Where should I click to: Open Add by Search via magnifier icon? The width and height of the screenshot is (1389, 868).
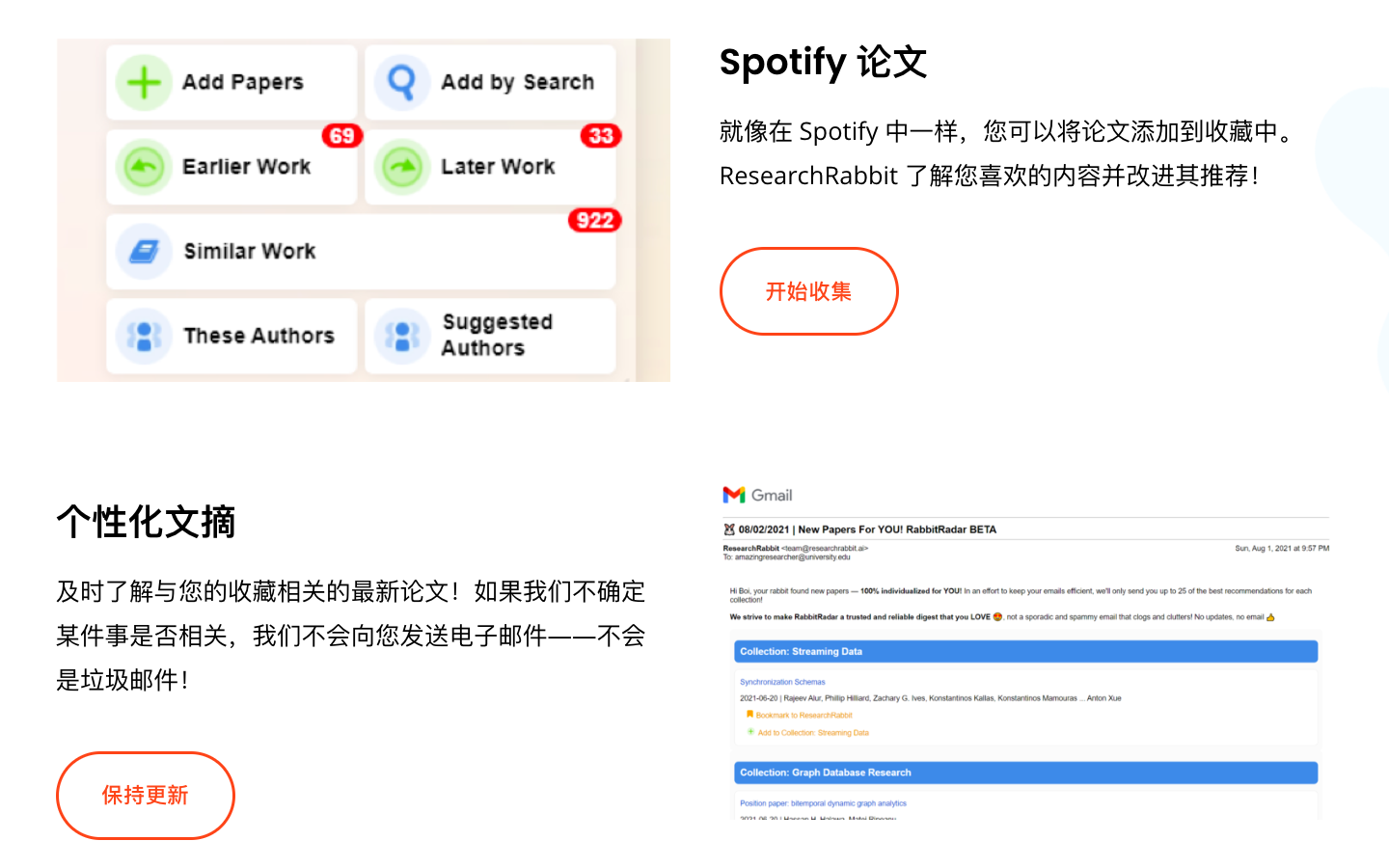[401, 82]
